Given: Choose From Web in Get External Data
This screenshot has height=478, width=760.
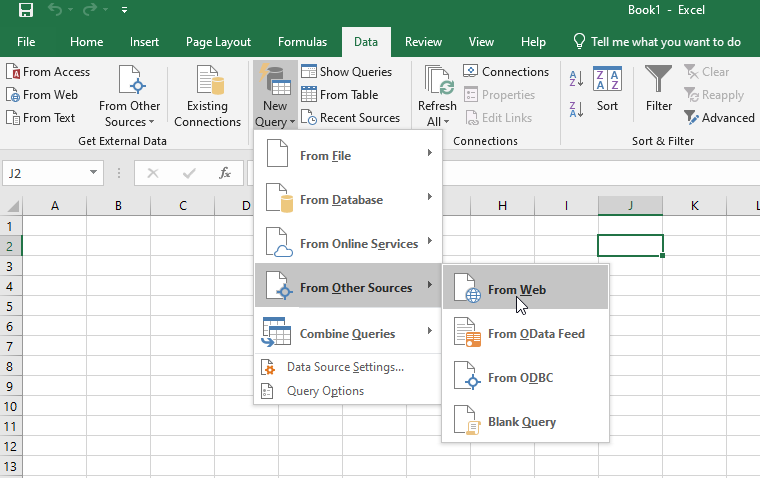Looking at the screenshot, I should pos(42,95).
